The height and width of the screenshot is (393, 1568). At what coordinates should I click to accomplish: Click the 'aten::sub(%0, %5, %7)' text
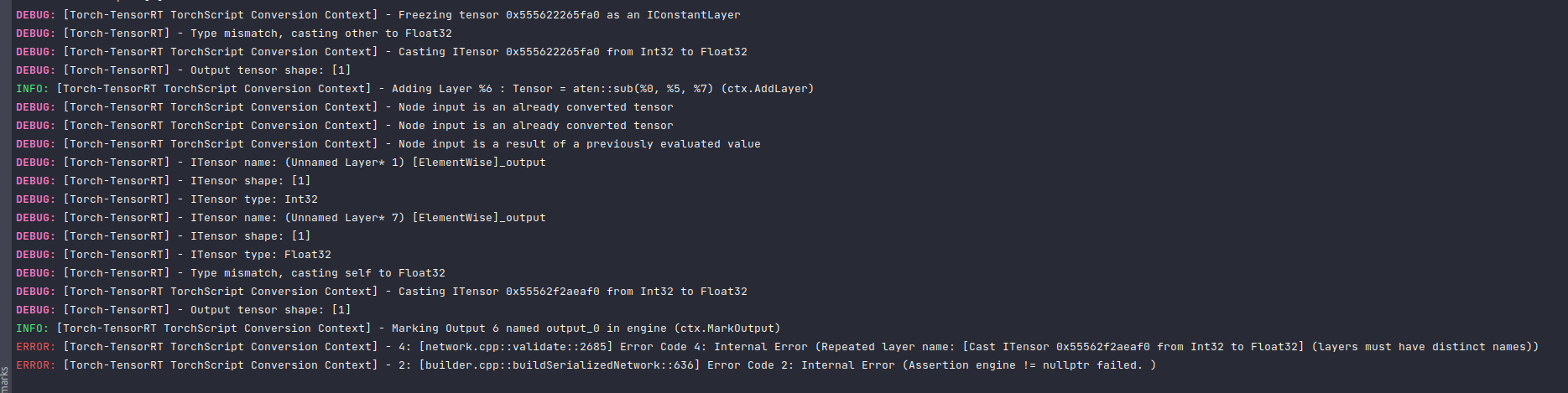[x=643, y=89]
